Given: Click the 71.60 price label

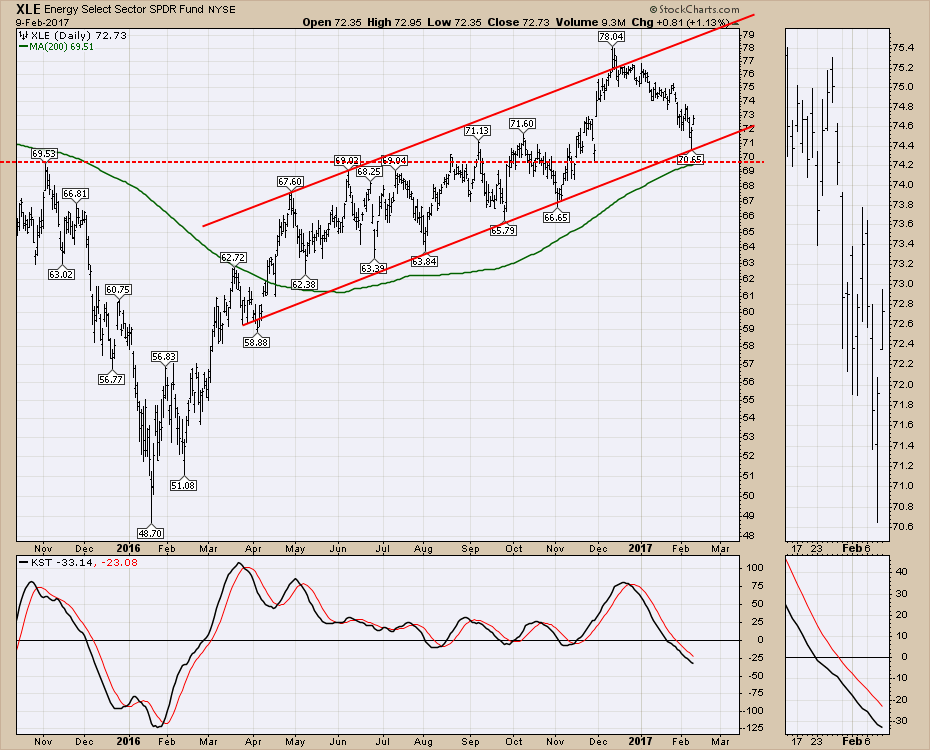Looking at the screenshot, I should tap(522, 123).
